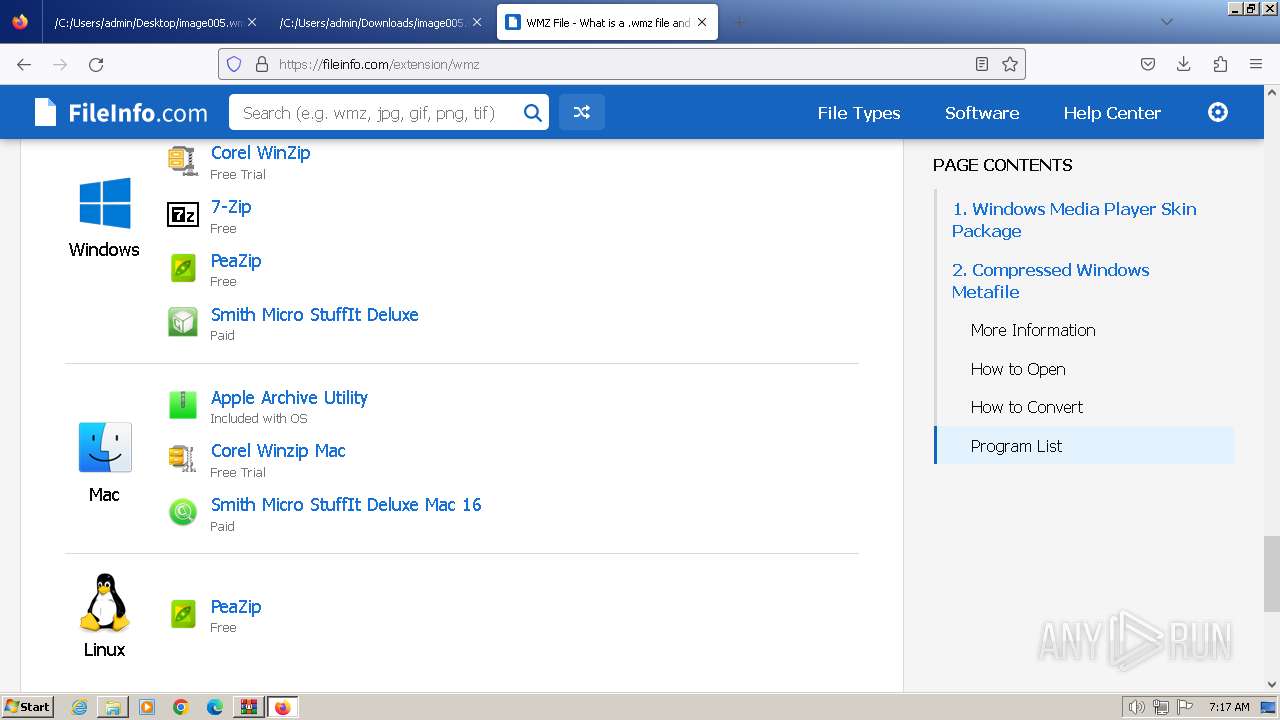Image resolution: width=1280 pixels, height=720 pixels.
Task: Click the Windows PeaZip green icon
Action: [x=183, y=268]
